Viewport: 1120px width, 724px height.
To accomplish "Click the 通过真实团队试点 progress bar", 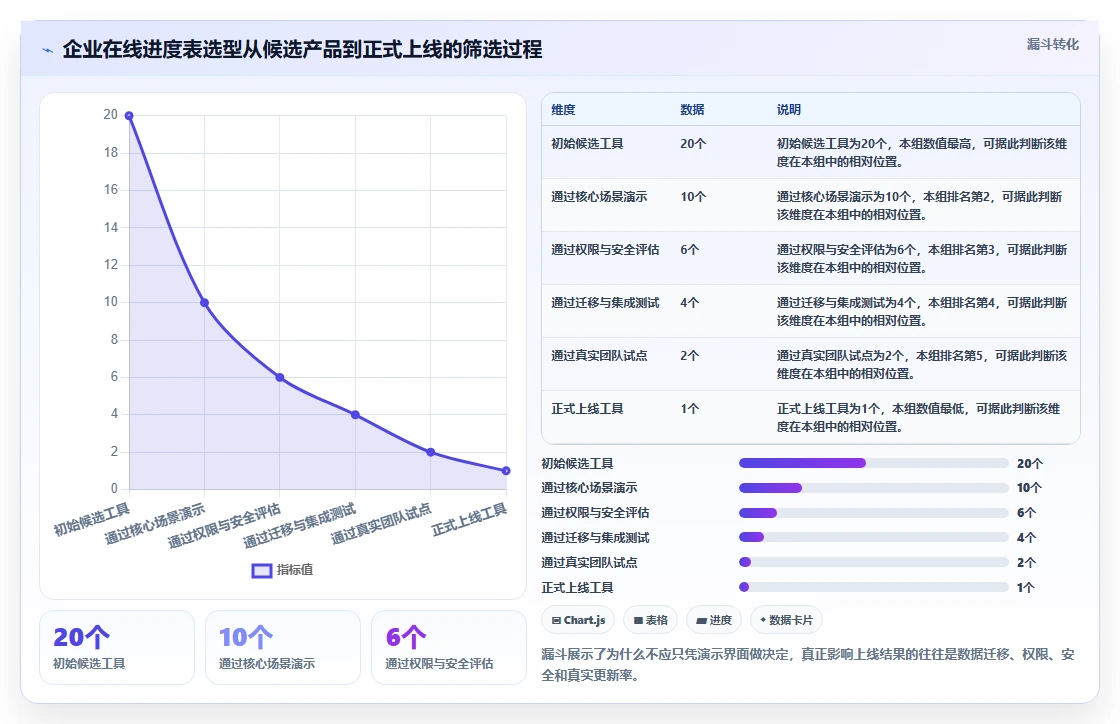I will 874,562.
